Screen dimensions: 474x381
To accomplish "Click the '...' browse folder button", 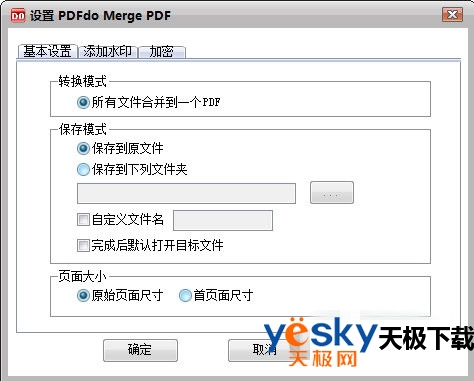I will point(332,192).
